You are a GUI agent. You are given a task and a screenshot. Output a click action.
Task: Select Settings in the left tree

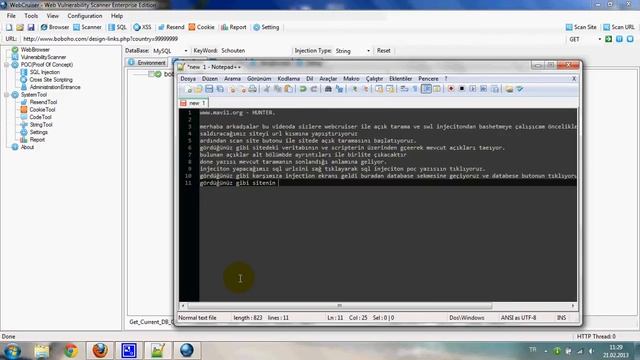click(x=38, y=132)
